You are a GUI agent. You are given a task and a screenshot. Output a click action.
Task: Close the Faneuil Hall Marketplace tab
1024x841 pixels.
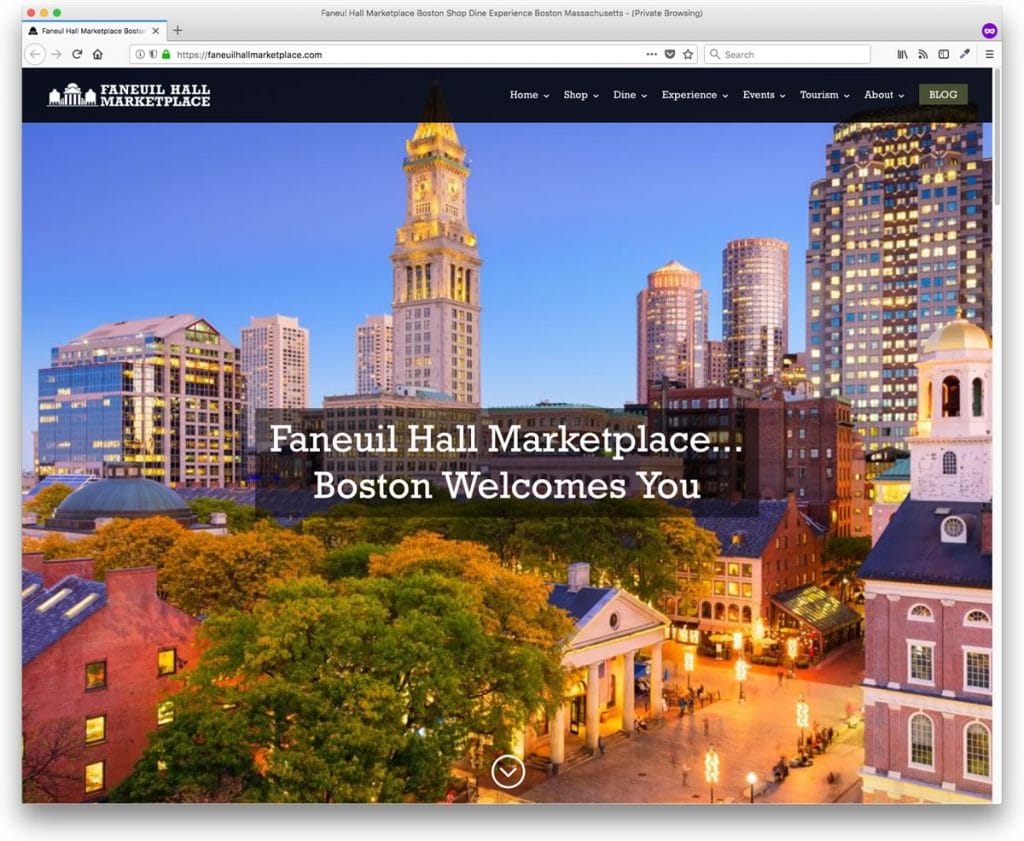[155, 31]
